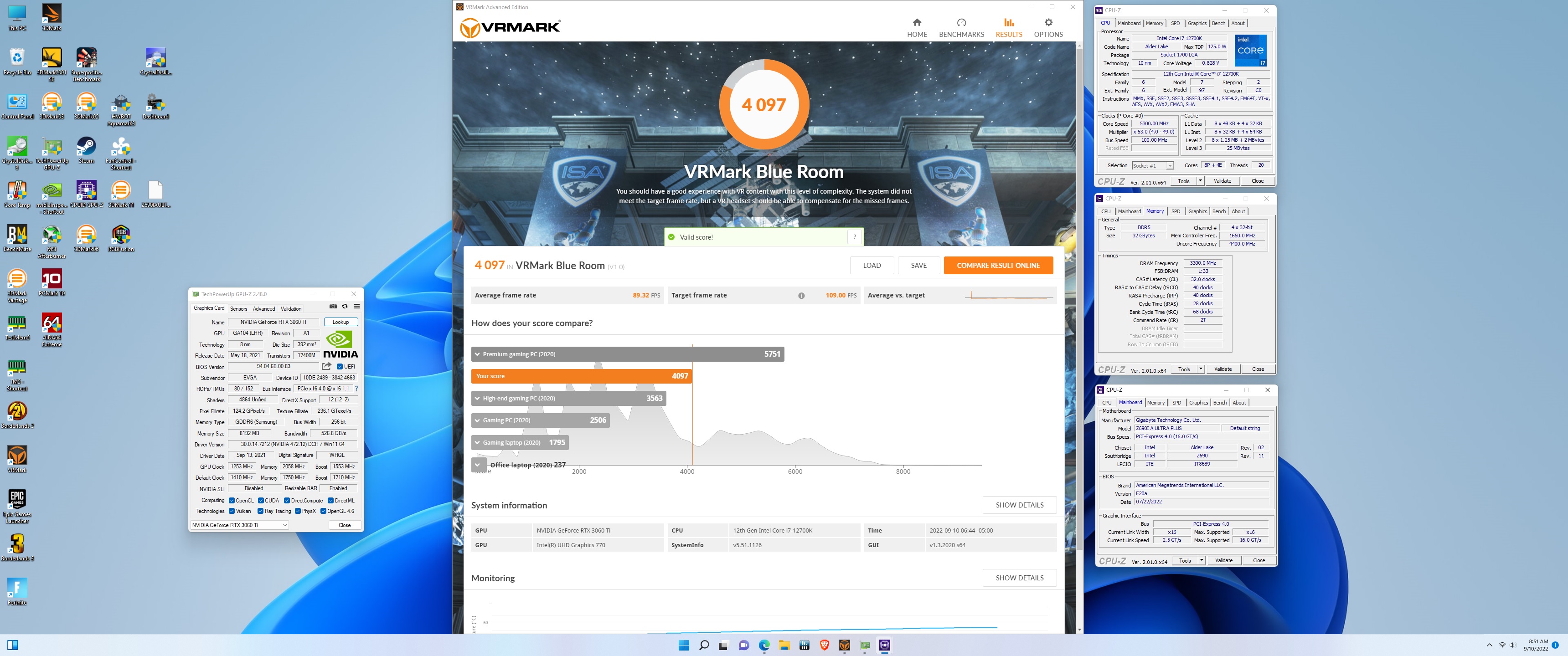Image resolution: width=1568 pixels, height=656 pixels.
Task: Expand the Office laptop (2020) row
Action: [x=478, y=465]
